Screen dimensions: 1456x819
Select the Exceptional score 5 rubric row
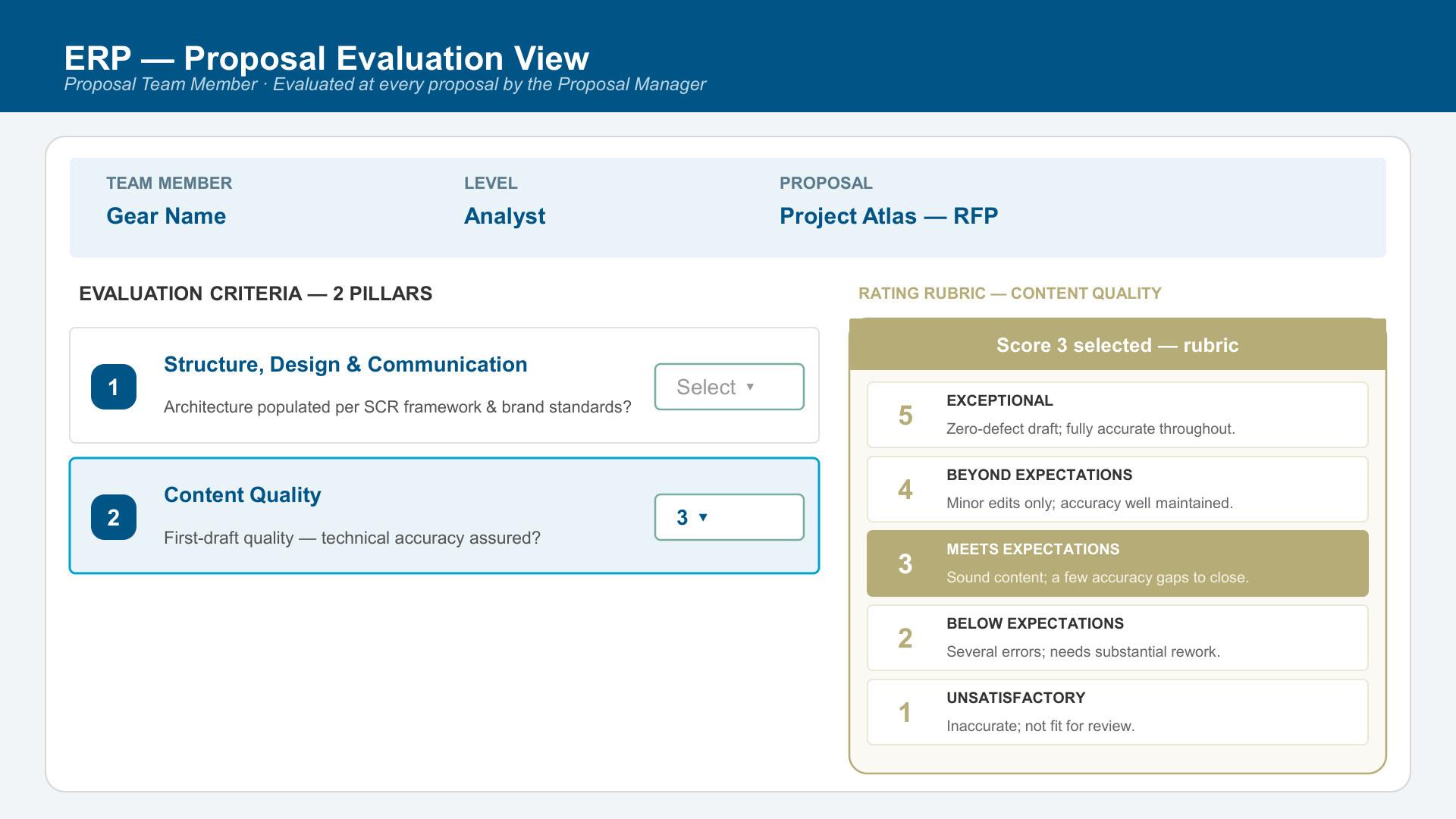(x=1117, y=415)
